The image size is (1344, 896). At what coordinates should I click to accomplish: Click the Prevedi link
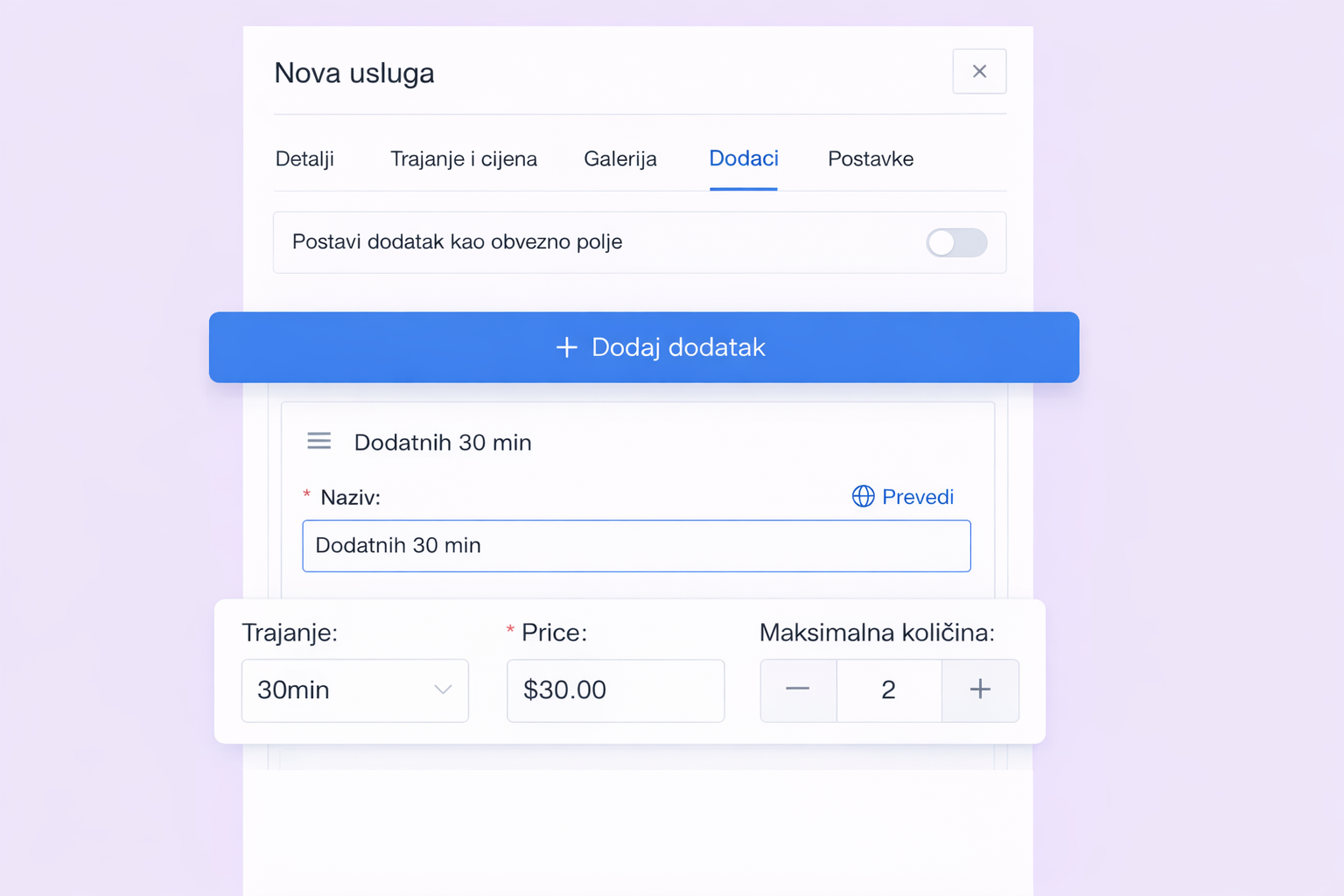tap(917, 497)
